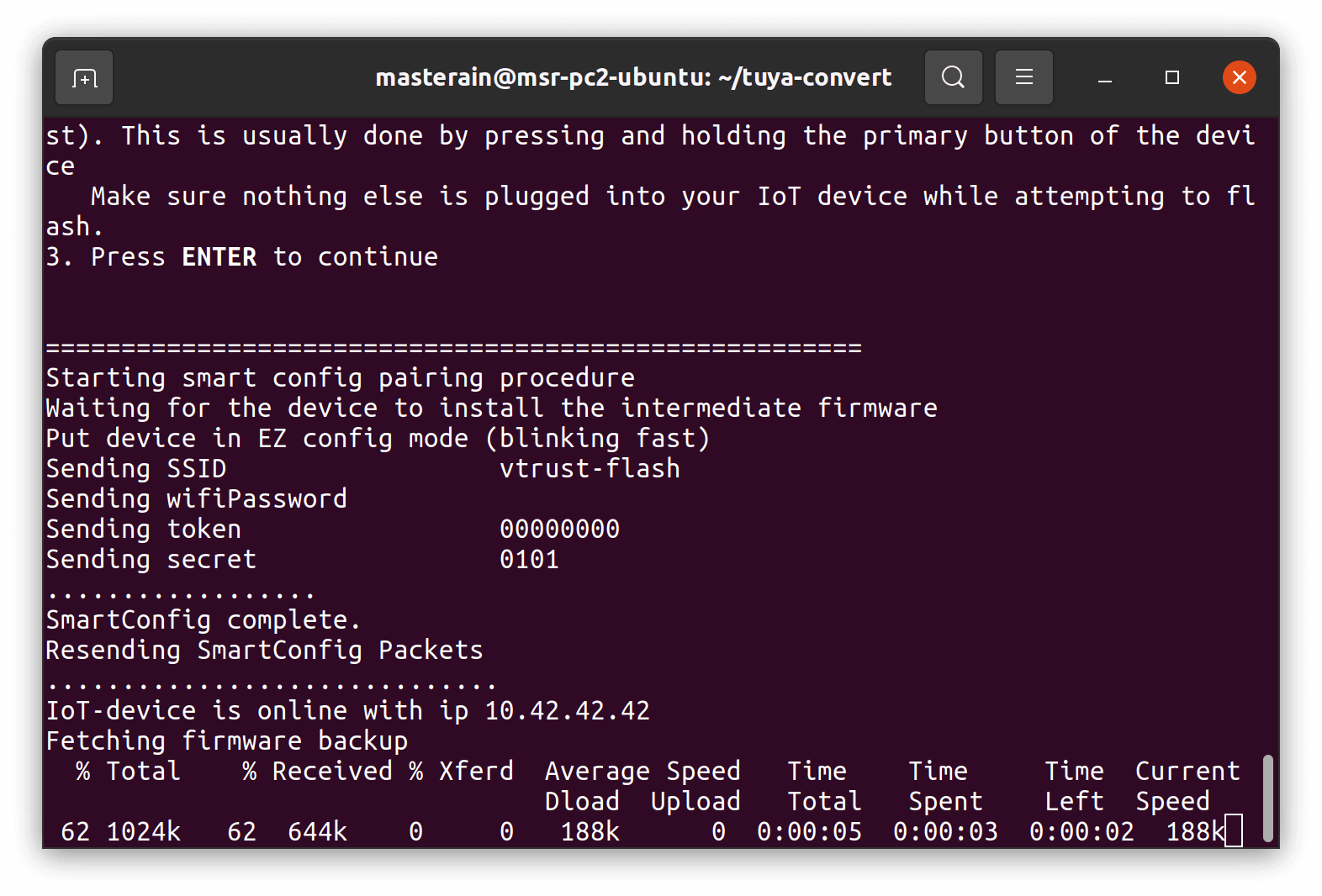Click the "SmartConfig complete." line
Viewport: 1322px width, 896px height.
(x=203, y=619)
